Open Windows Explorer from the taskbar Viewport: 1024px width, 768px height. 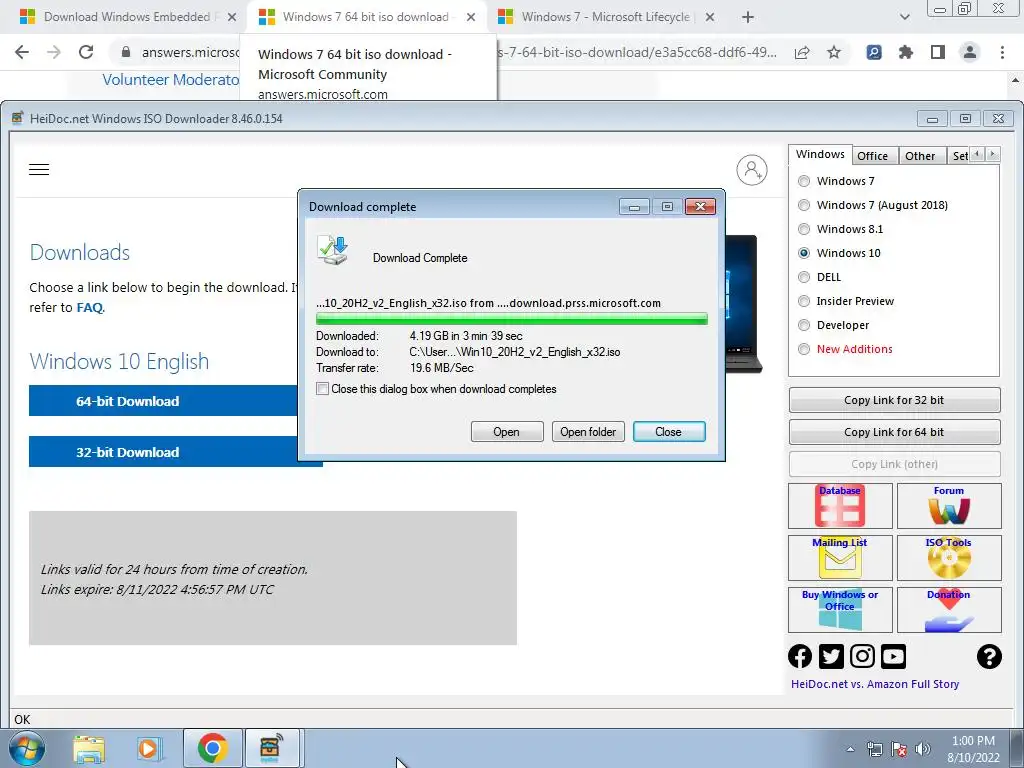click(x=89, y=748)
